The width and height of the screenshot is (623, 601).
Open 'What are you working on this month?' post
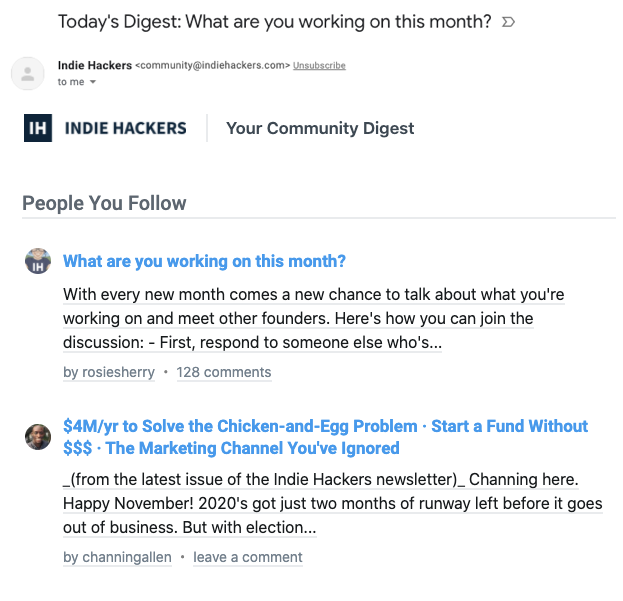tap(204, 261)
